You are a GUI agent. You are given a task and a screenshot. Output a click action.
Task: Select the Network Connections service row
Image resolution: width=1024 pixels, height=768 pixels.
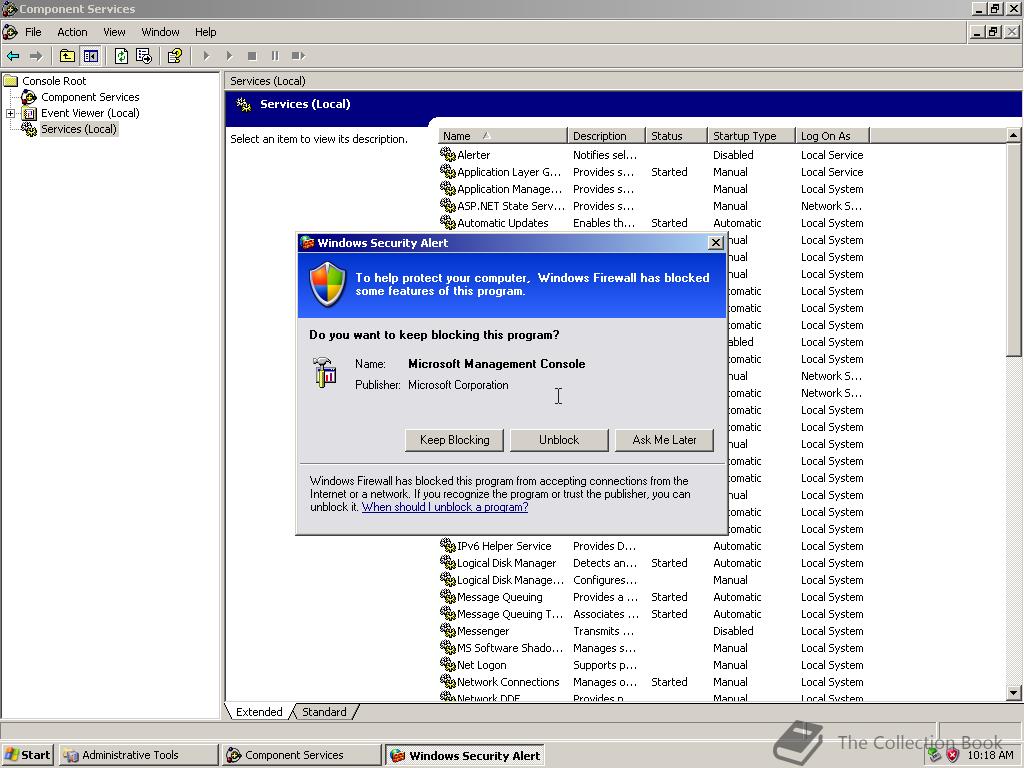click(652, 682)
